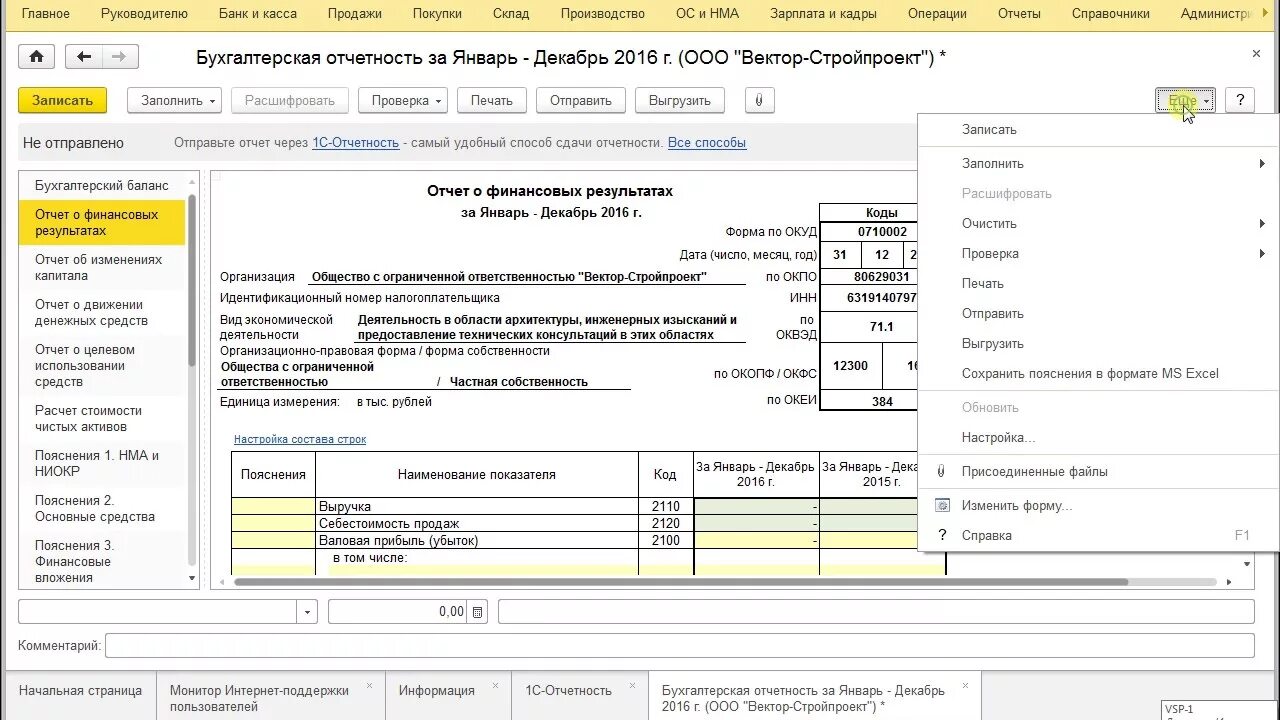
Task: Click the question mark icon next to Справка
Action: 942,535
